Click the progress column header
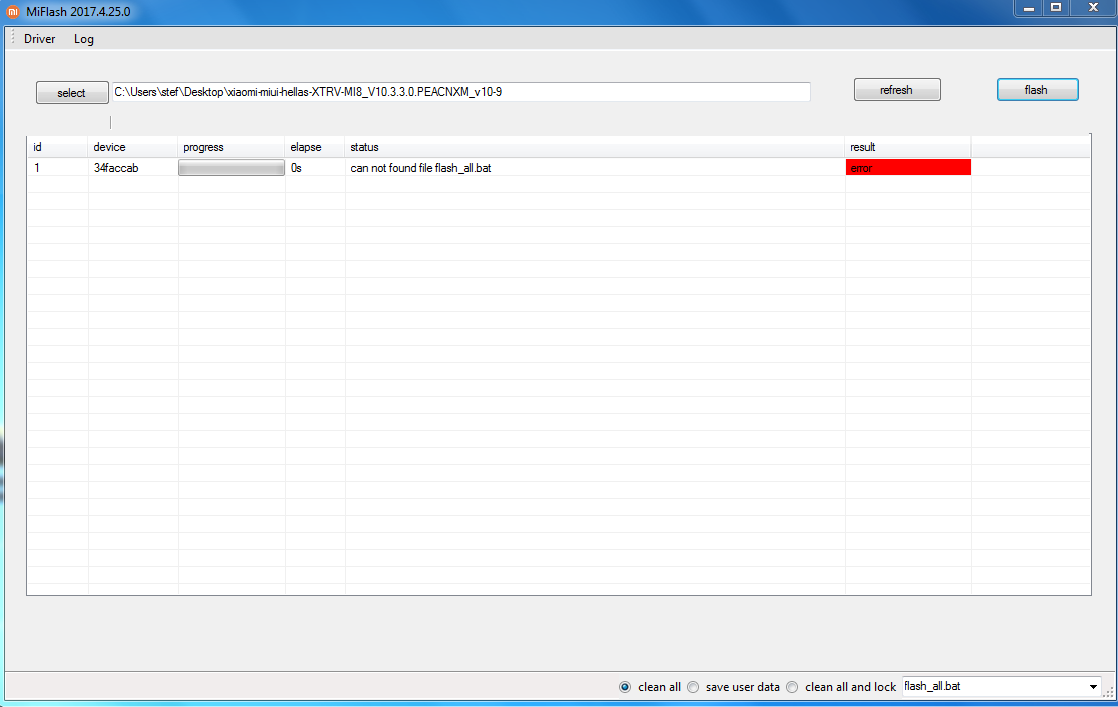 [x=231, y=147]
